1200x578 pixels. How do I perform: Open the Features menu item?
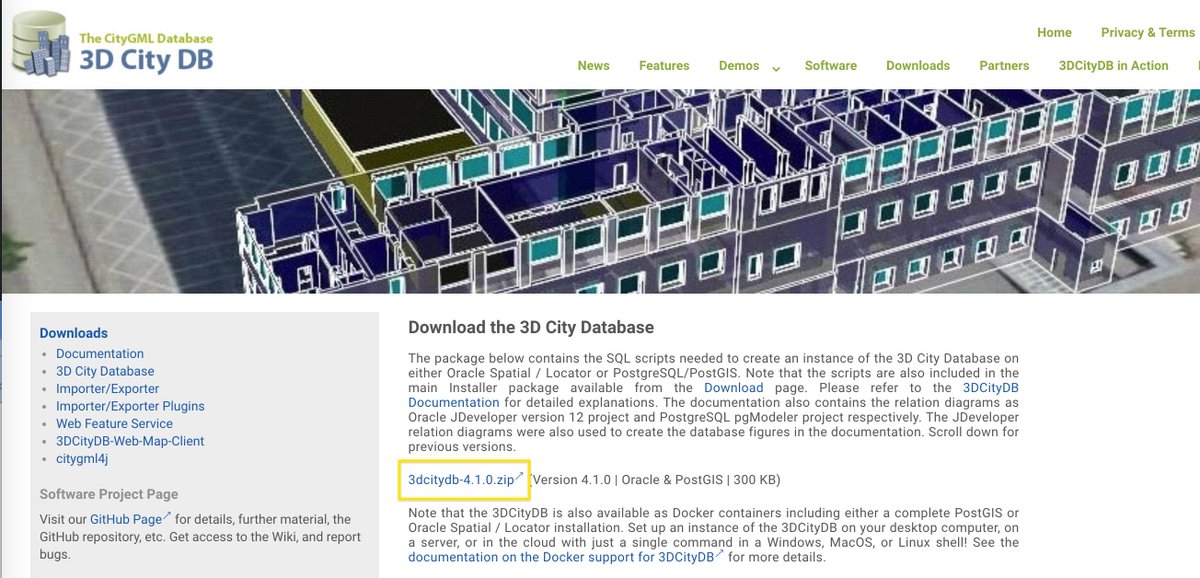[x=664, y=65]
